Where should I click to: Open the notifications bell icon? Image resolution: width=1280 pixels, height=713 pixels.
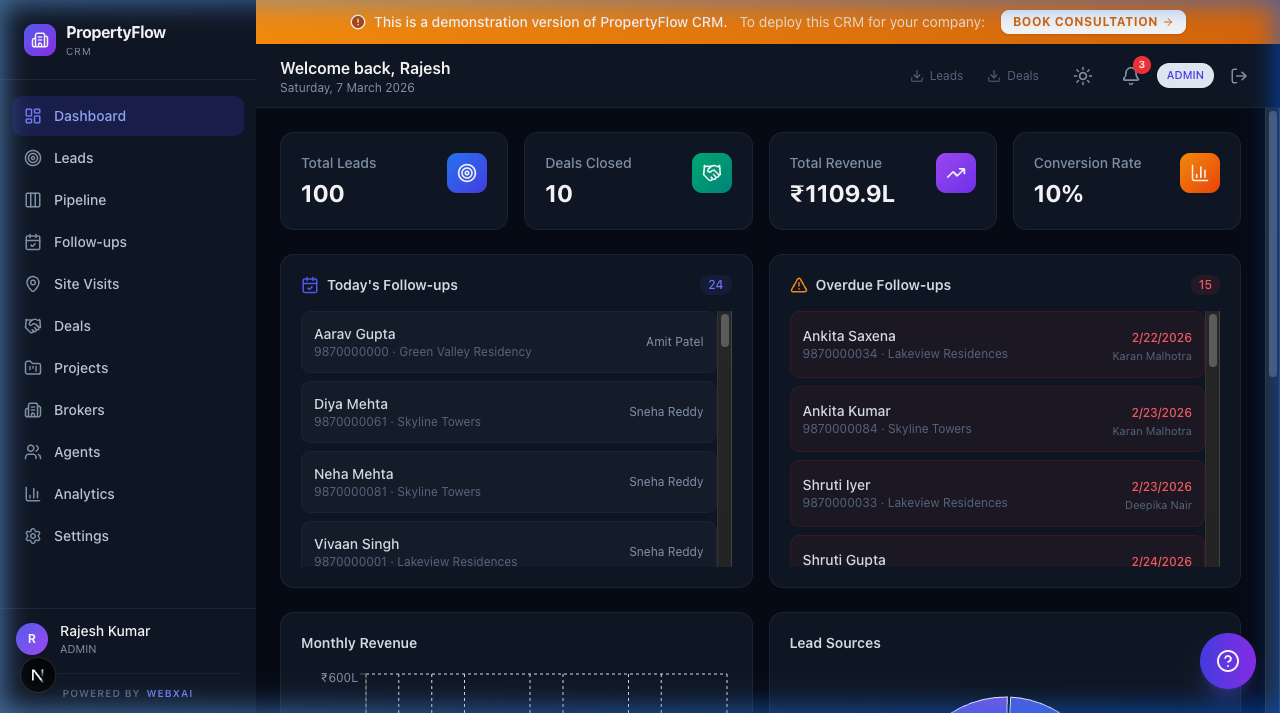(1130, 75)
